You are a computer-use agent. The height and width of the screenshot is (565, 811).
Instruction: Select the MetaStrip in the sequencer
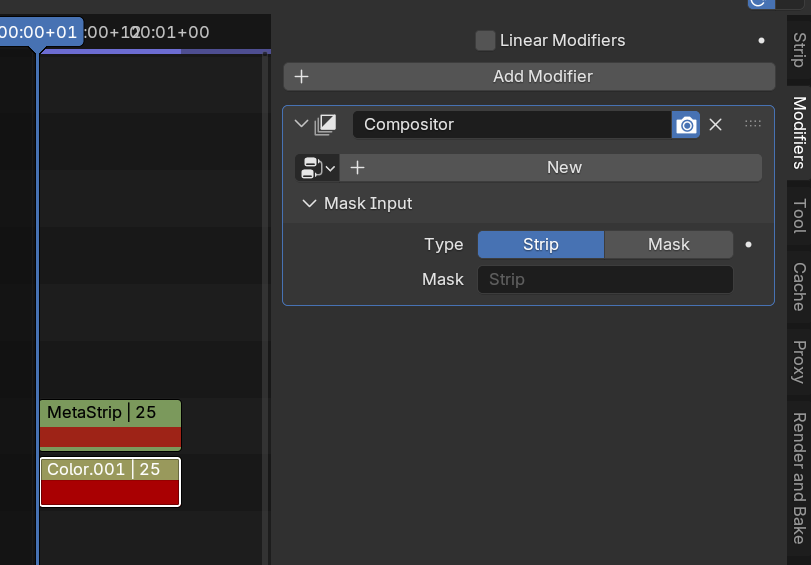click(x=110, y=425)
